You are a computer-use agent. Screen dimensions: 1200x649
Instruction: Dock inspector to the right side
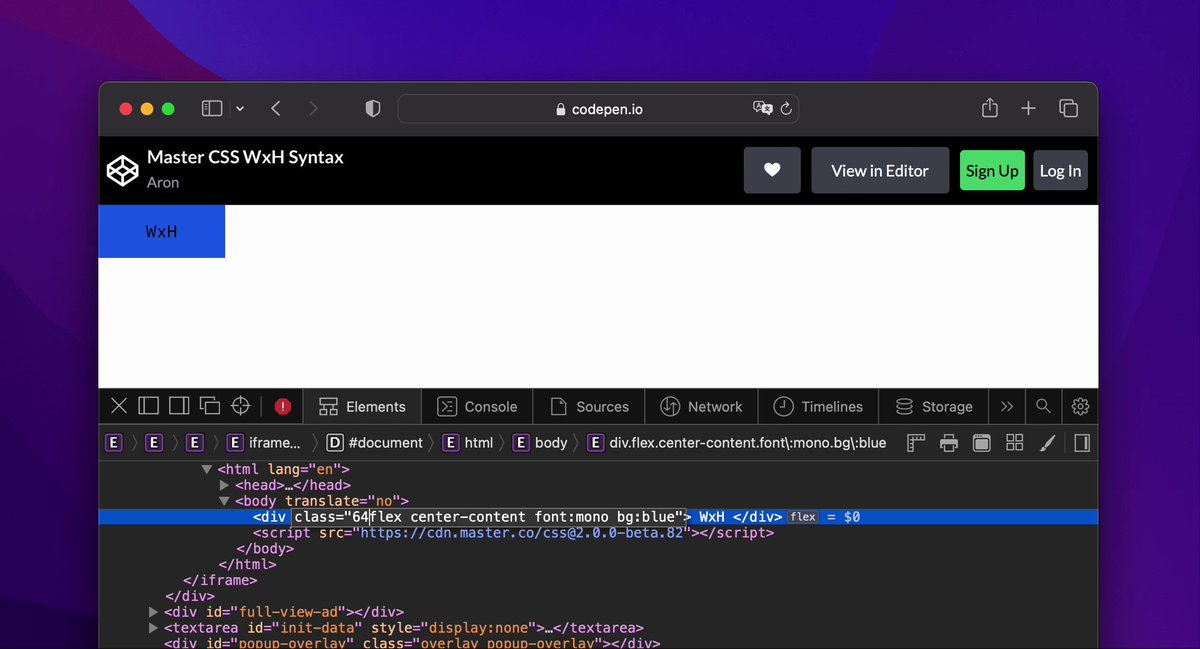click(x=179, y=406)
